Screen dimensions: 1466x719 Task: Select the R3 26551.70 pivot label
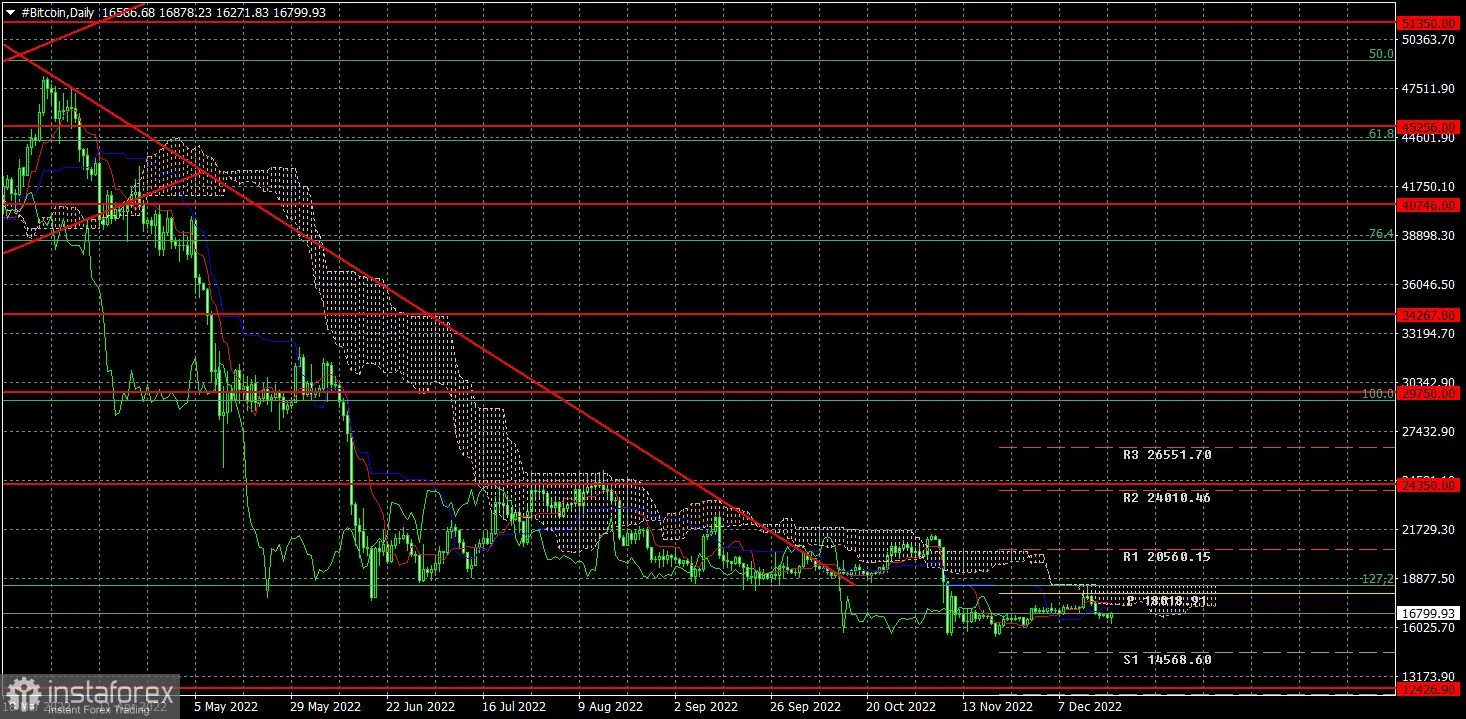[x=1167, y=454]
